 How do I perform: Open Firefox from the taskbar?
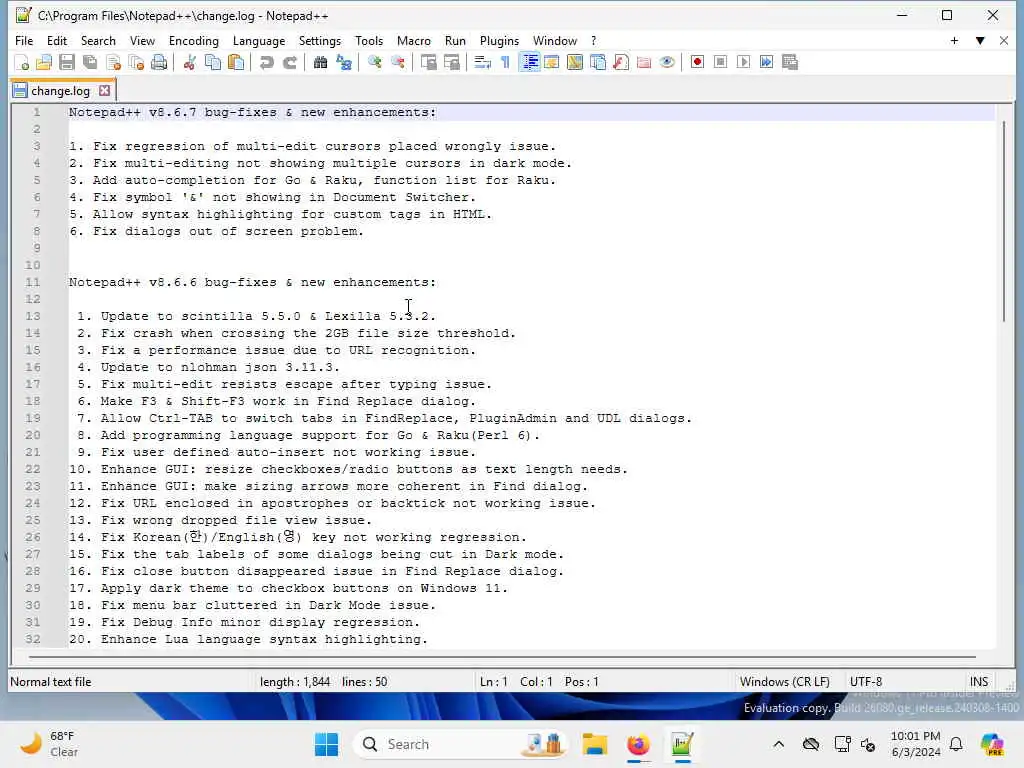638,744
